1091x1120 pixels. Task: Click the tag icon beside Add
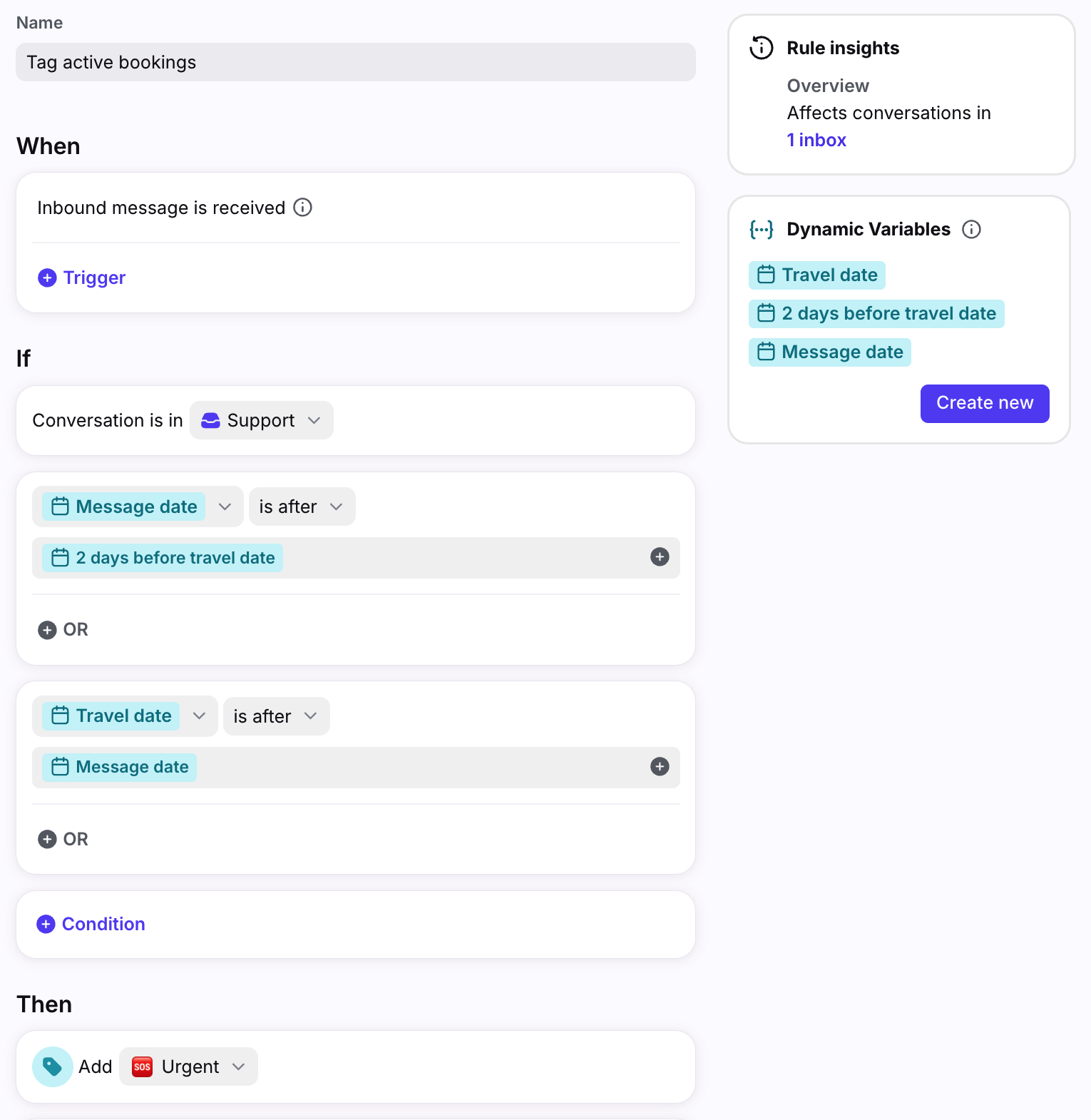tap(53, 1066)
